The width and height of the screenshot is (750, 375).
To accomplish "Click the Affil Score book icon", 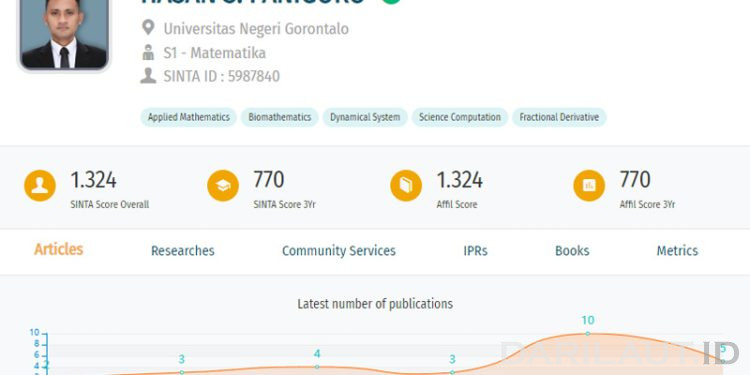I will click(406, 186).
